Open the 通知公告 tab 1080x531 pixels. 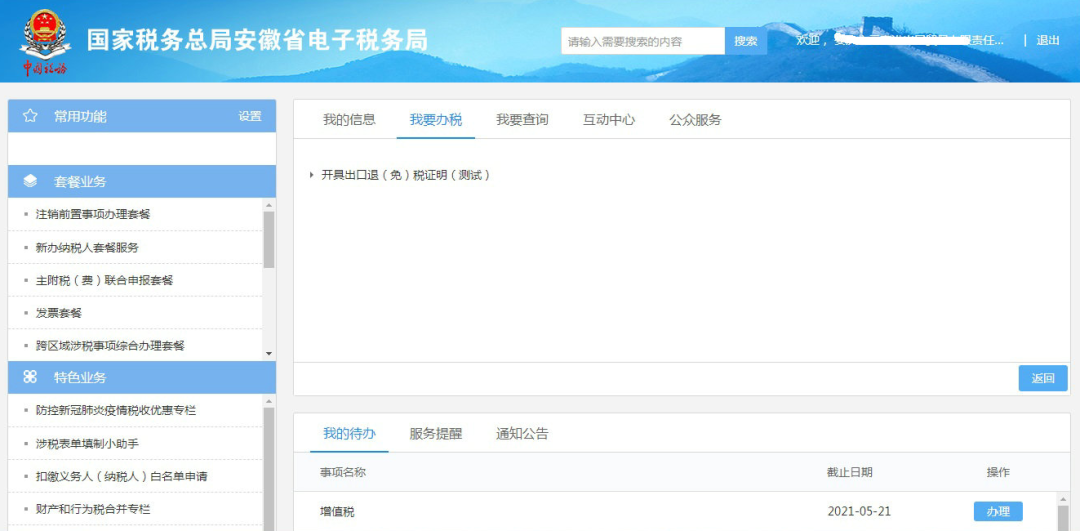coord(522,434)
